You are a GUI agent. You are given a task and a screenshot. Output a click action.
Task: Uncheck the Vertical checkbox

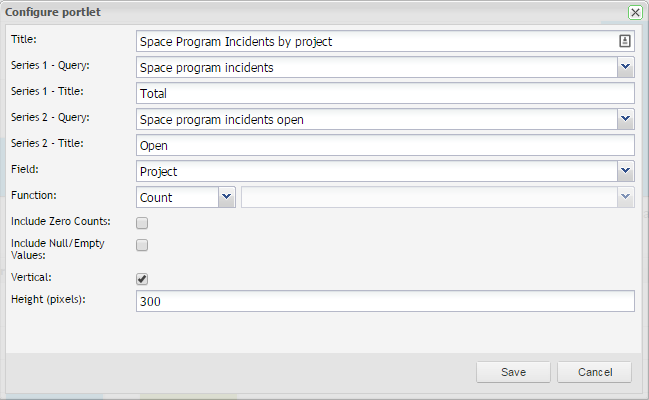[142, 279]
